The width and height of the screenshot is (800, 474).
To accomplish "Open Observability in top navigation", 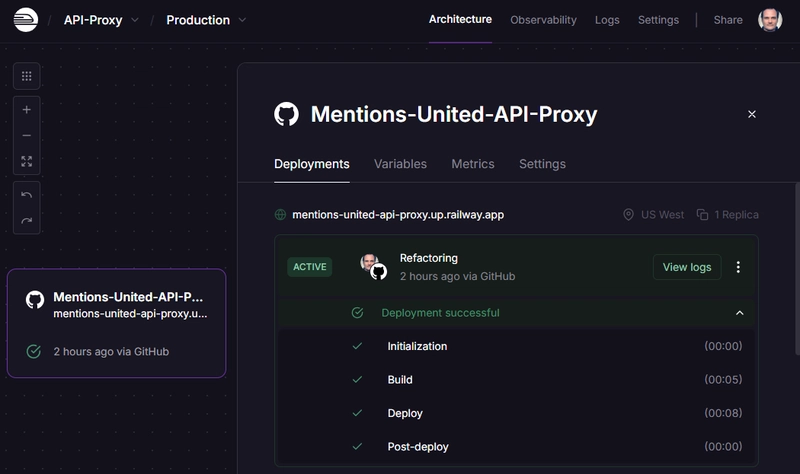I will [x=543, y=20].
